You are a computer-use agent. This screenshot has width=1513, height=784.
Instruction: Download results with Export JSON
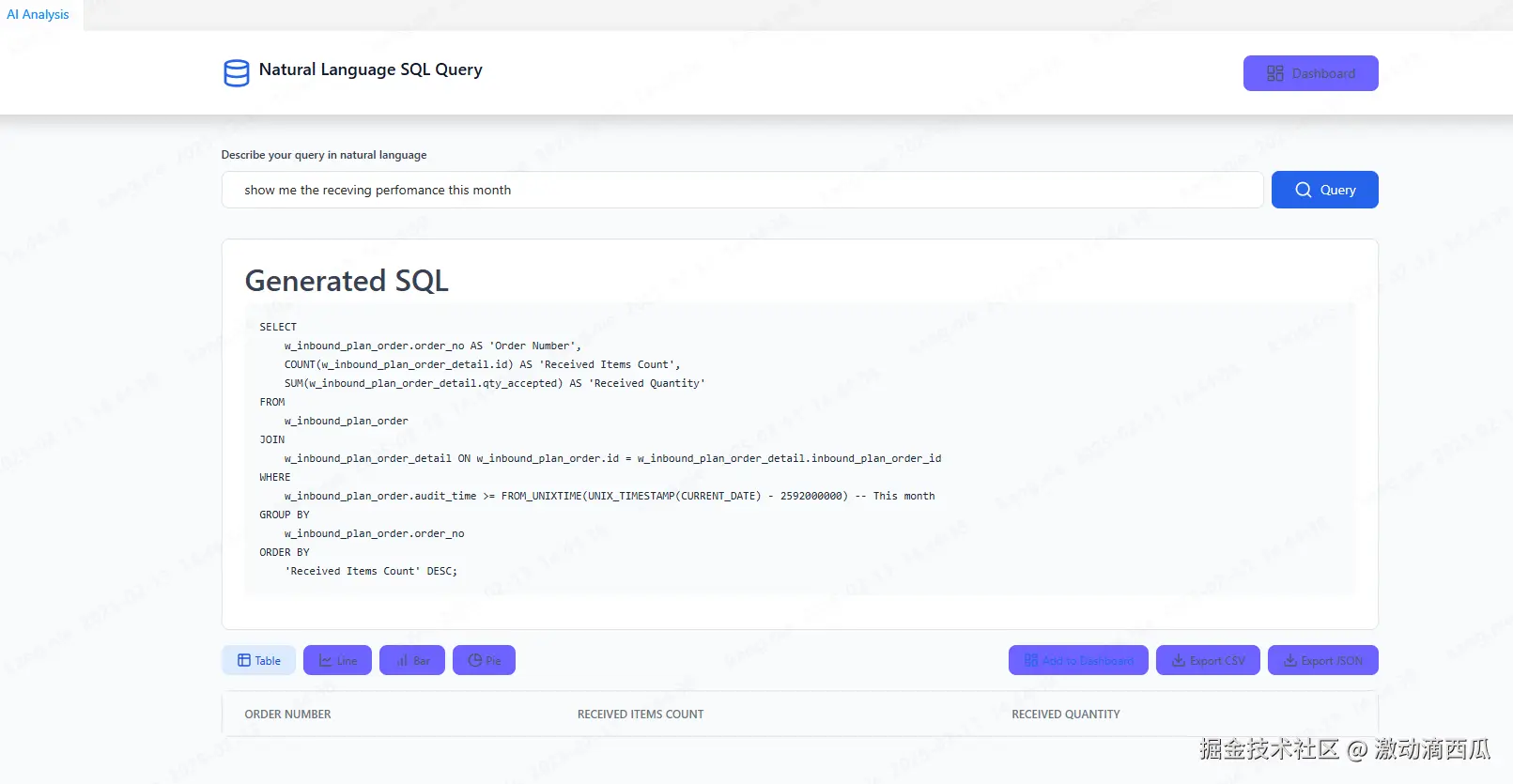tap(1322, 660)
